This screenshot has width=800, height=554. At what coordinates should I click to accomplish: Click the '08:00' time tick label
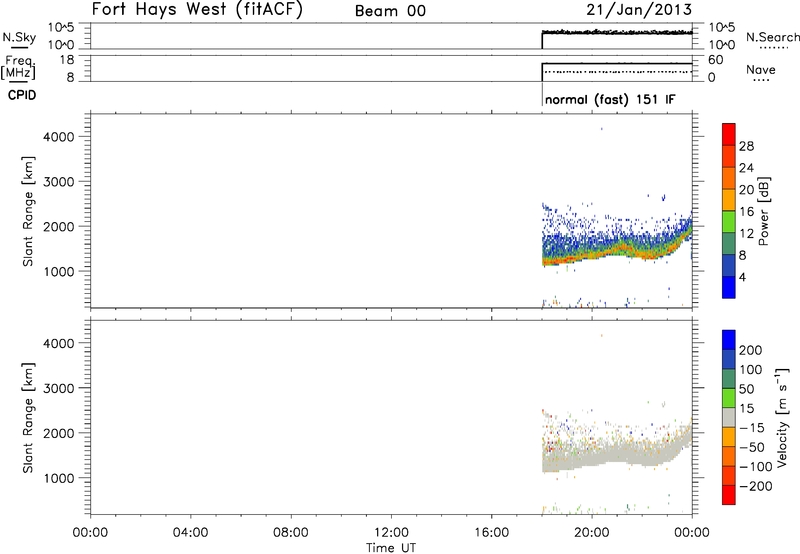pyautogui.click(x=290, y=533)
